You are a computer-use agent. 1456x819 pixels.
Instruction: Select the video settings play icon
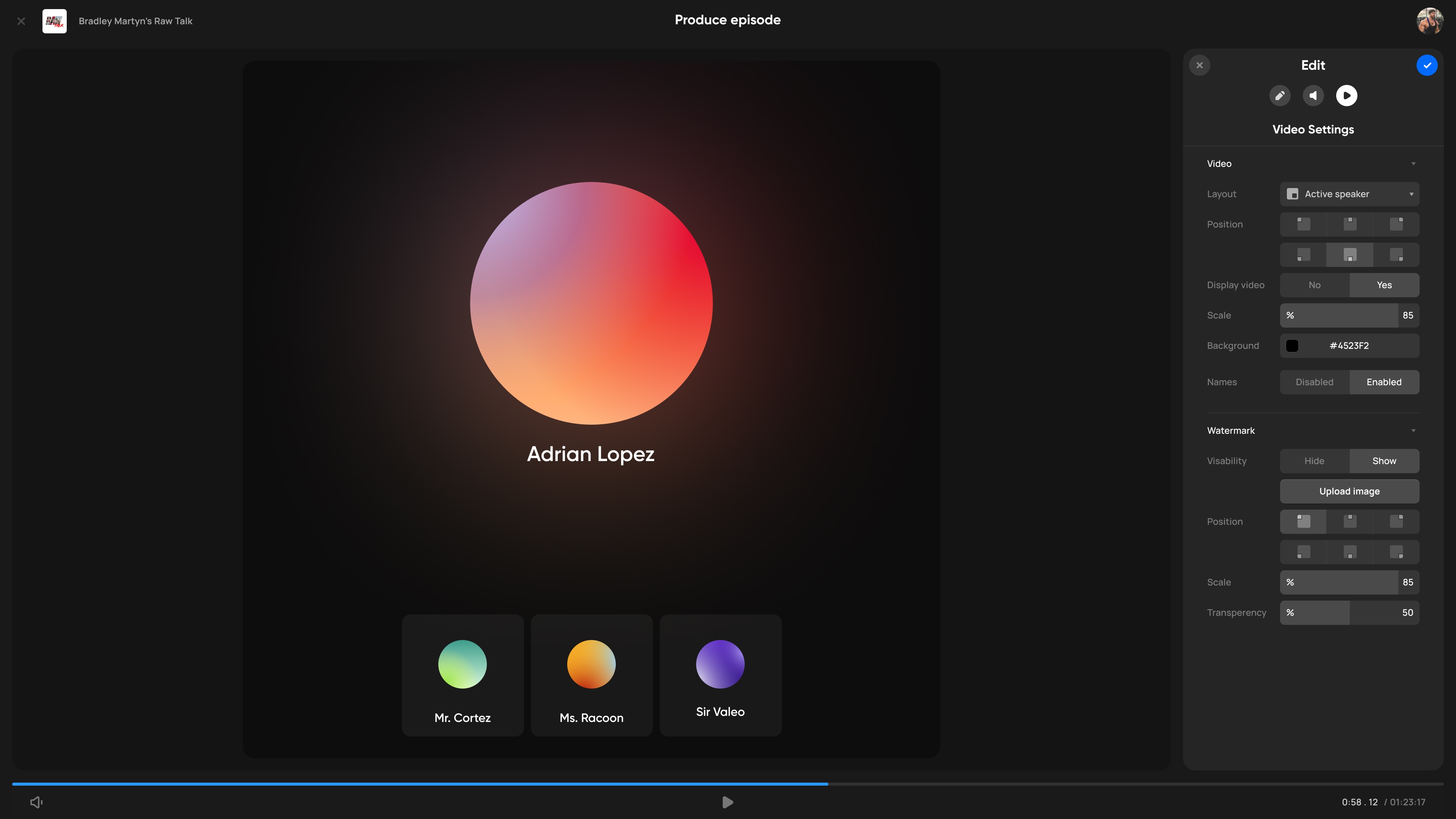click(x=1346, y=96)
